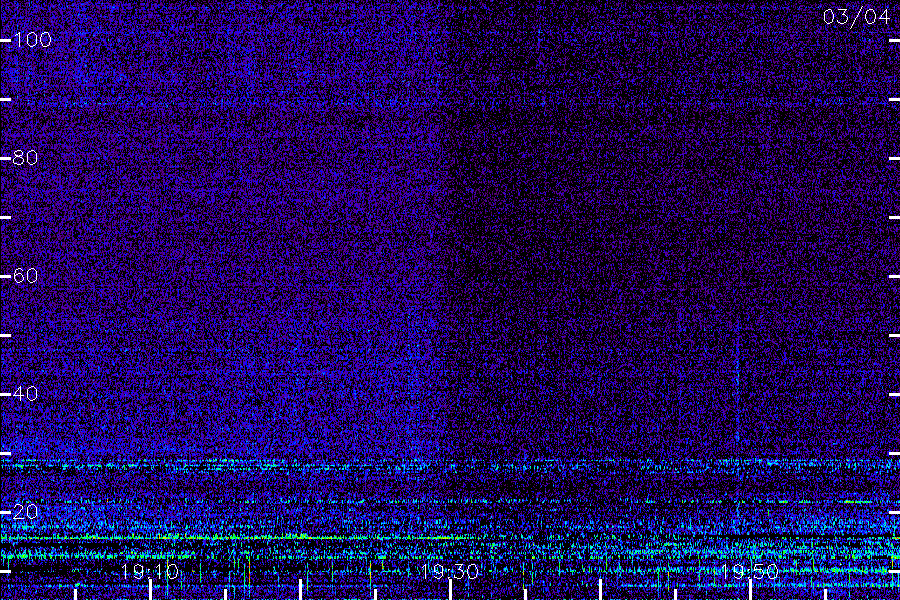This screenshot has height=600, width=900.
Task: Click the 100 frequency axis label
Action: [33, 40]
